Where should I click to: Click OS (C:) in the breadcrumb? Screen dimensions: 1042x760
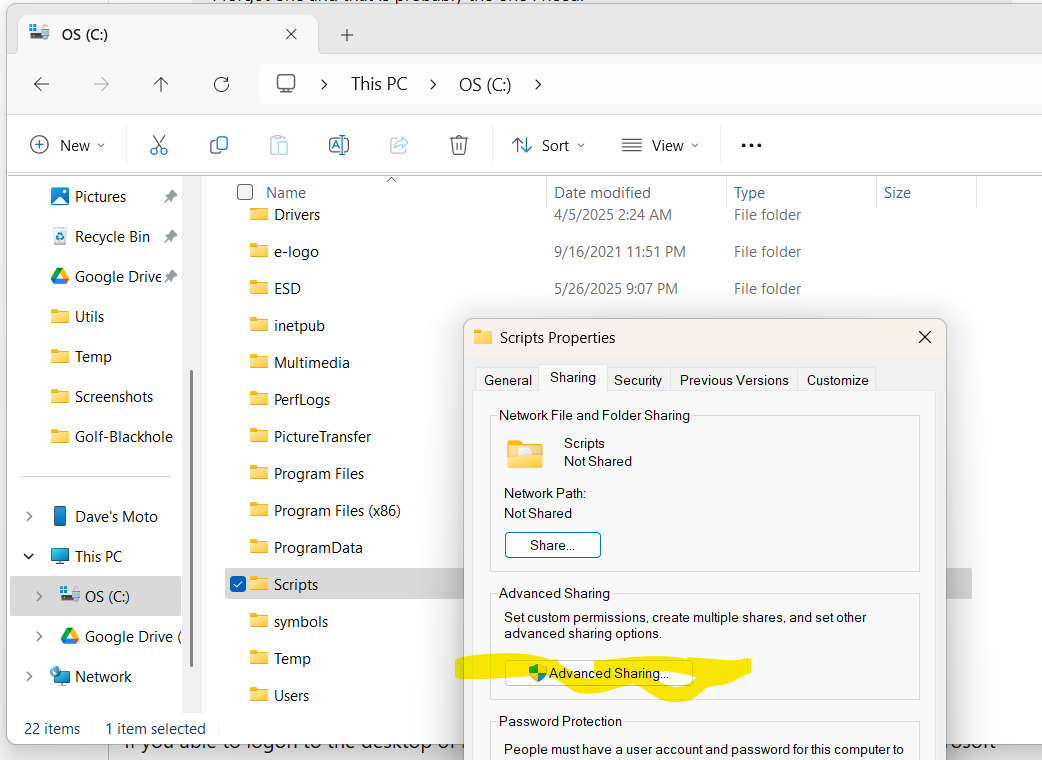(x=485, y=84)
